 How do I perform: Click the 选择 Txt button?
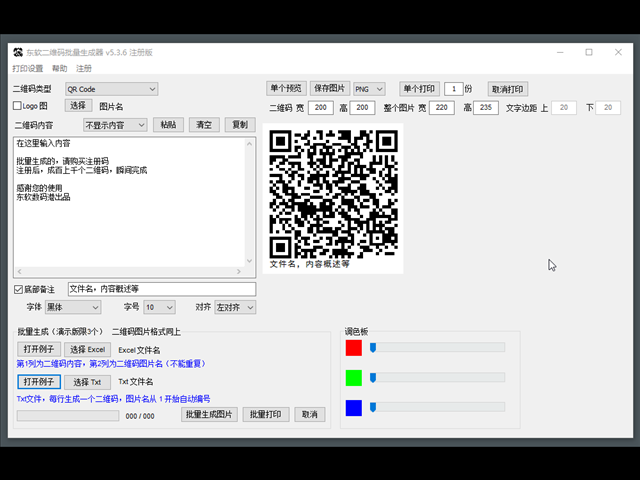click(x=87, y=382)
